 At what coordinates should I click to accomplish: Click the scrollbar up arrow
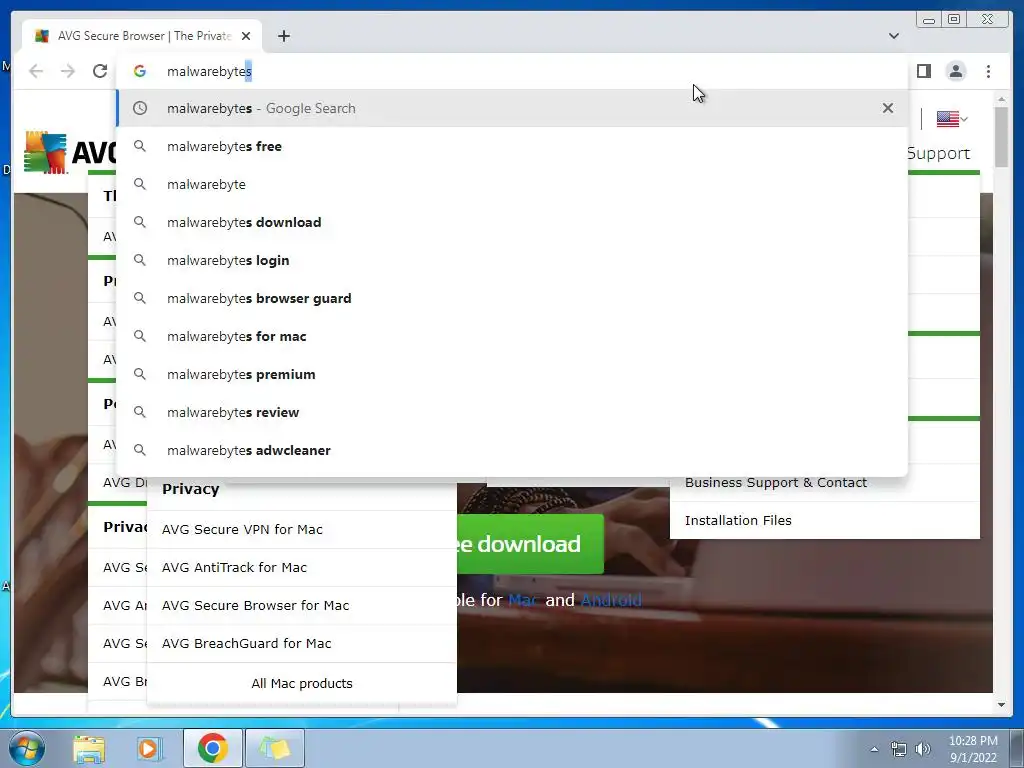pos(1001,99)
